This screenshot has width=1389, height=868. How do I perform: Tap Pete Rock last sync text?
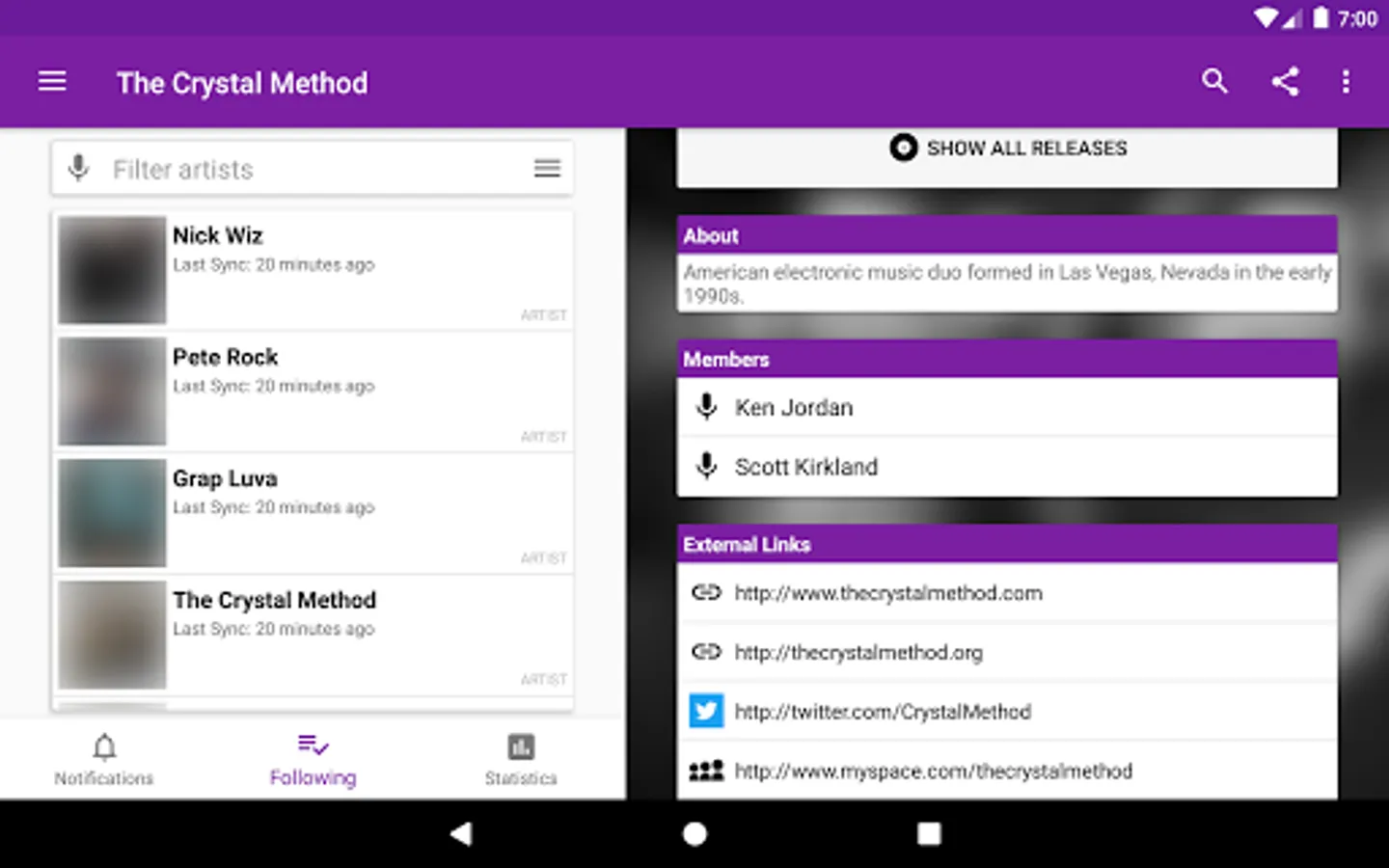point(274,386)
